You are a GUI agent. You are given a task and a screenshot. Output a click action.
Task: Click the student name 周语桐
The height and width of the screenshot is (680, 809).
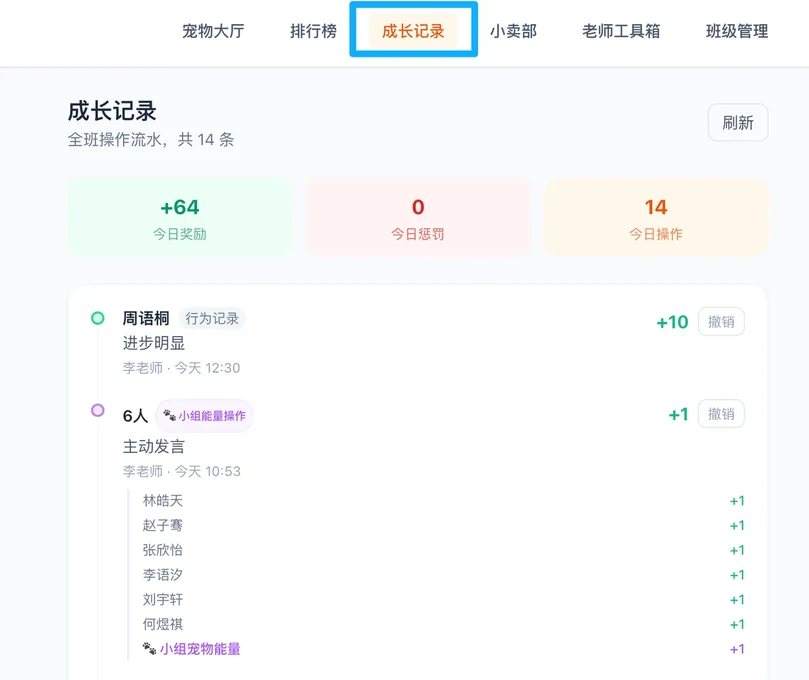(x=146, y=319)
